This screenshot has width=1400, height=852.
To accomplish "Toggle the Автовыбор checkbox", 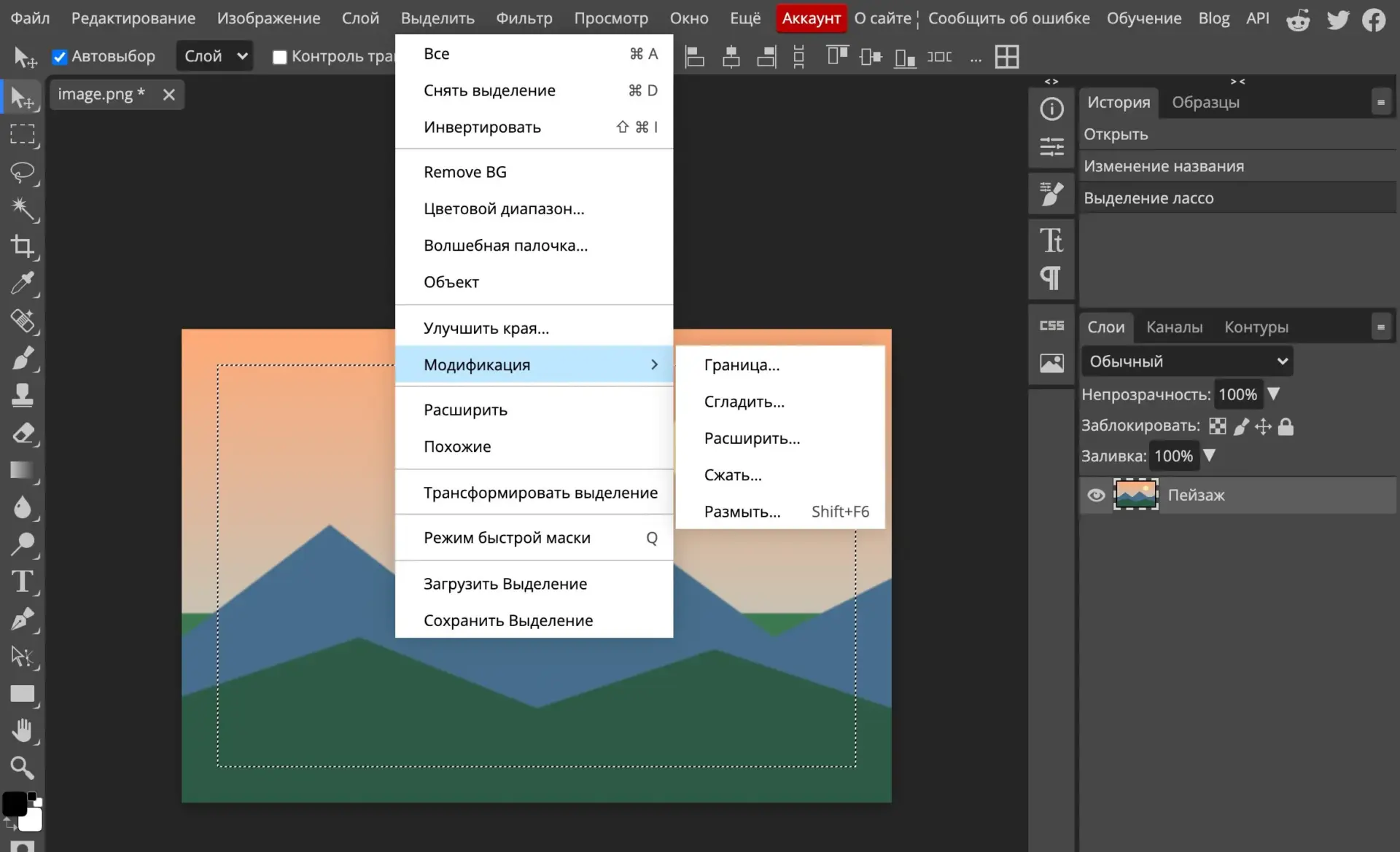I will coord(60,57).
